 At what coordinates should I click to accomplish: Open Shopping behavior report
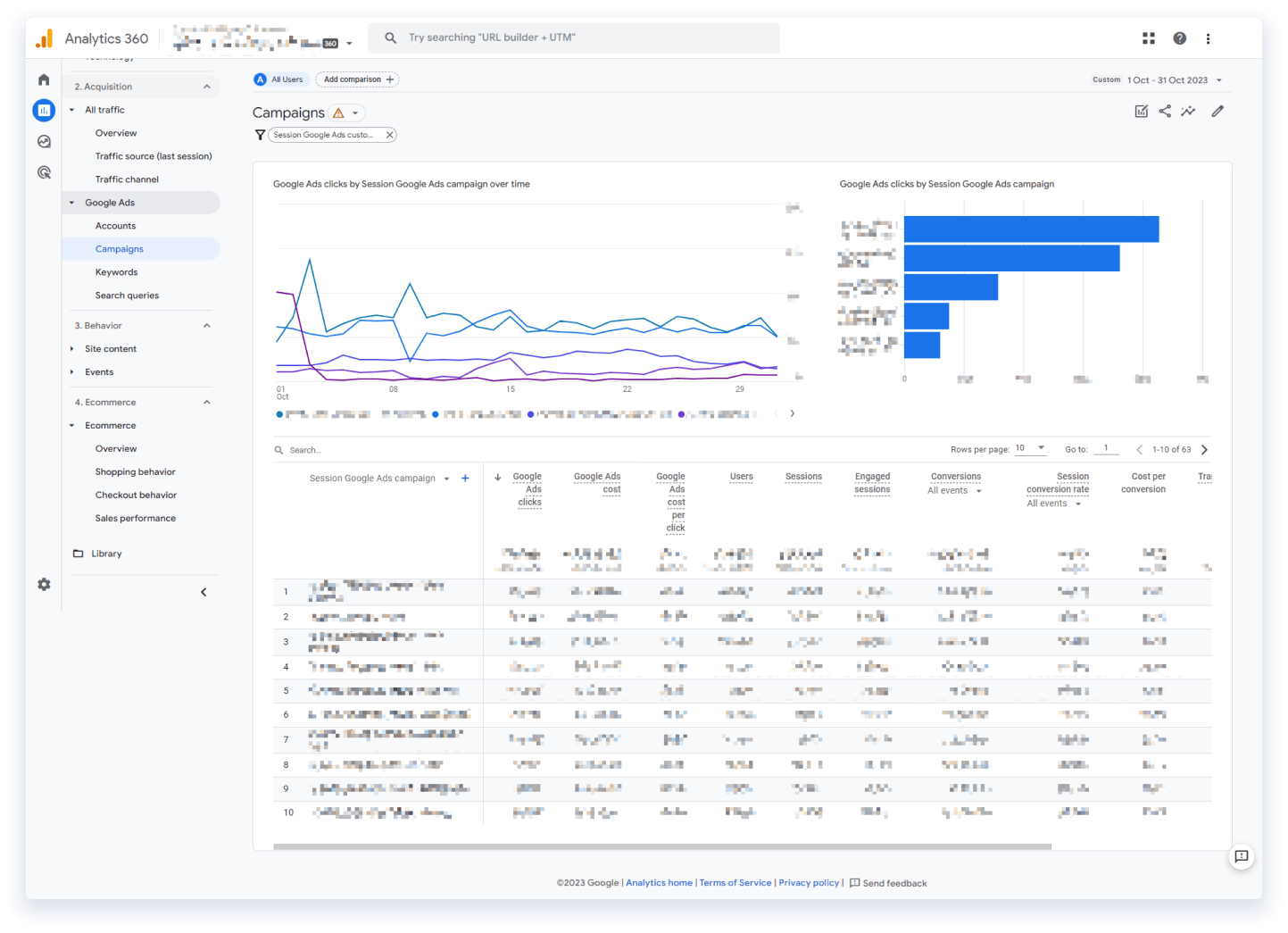(135, 472)
